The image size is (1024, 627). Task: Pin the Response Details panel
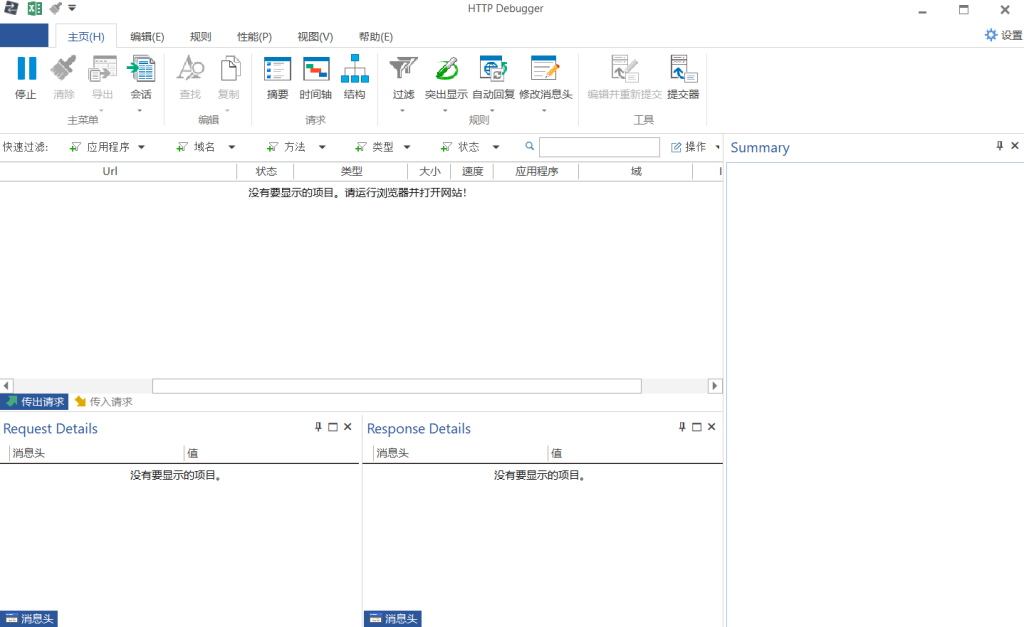tap(682, 426)
